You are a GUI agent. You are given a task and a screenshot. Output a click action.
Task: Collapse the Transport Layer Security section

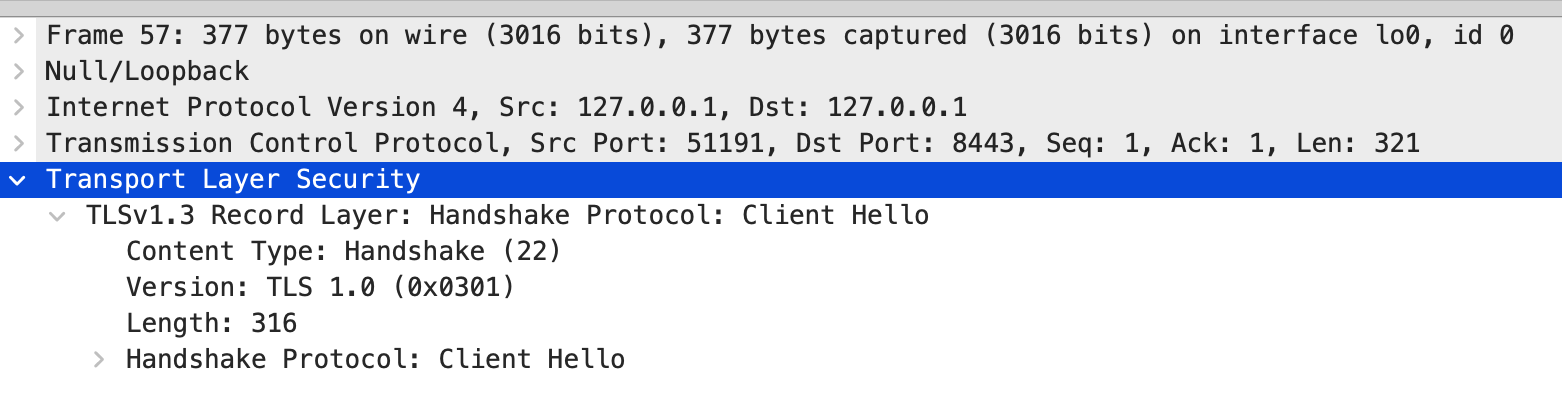tap(18, 180)
